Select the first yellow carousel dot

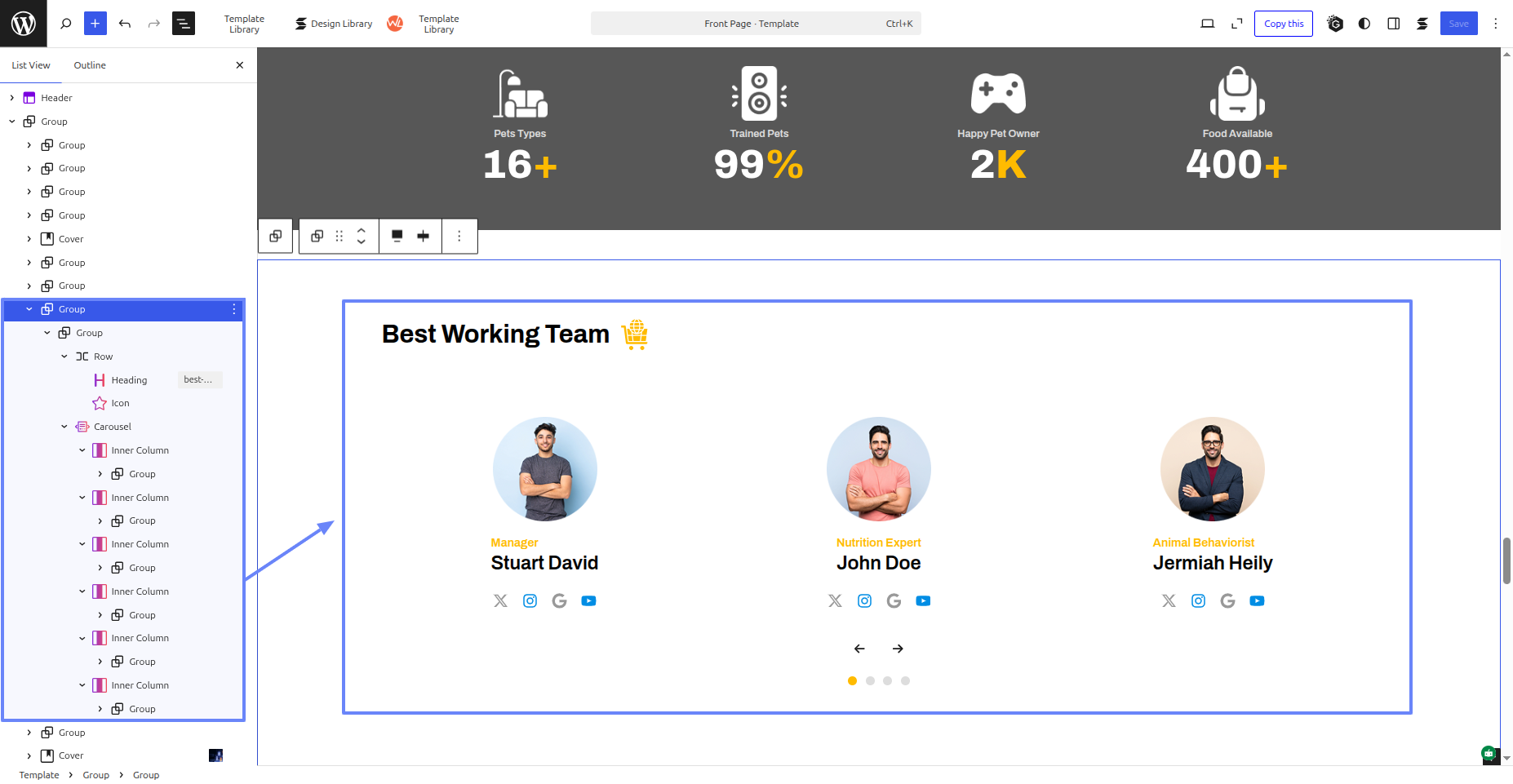[x=852, y=680]
